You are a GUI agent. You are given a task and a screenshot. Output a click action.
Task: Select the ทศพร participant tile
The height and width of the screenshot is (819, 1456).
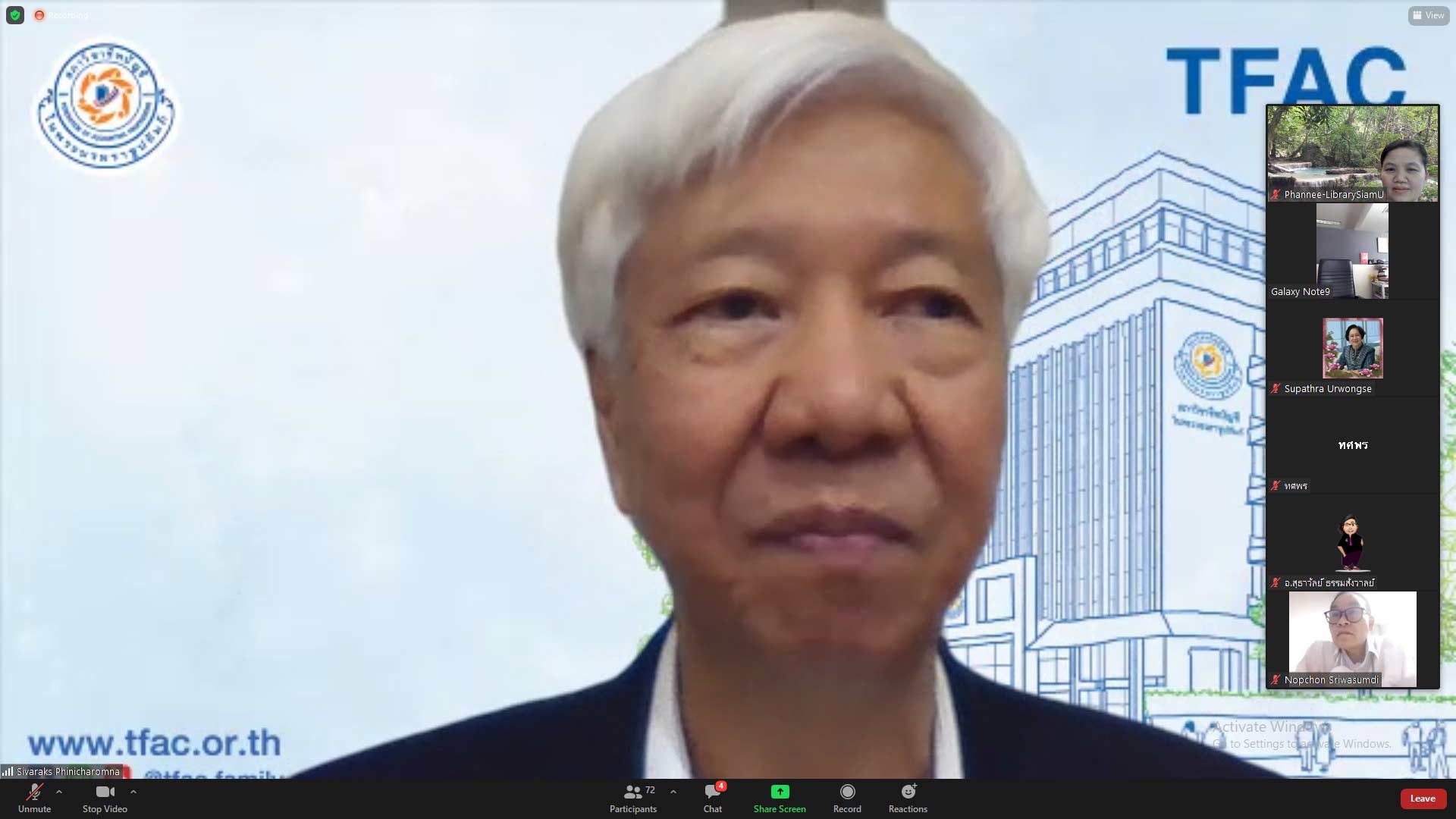click(1353, 445)
